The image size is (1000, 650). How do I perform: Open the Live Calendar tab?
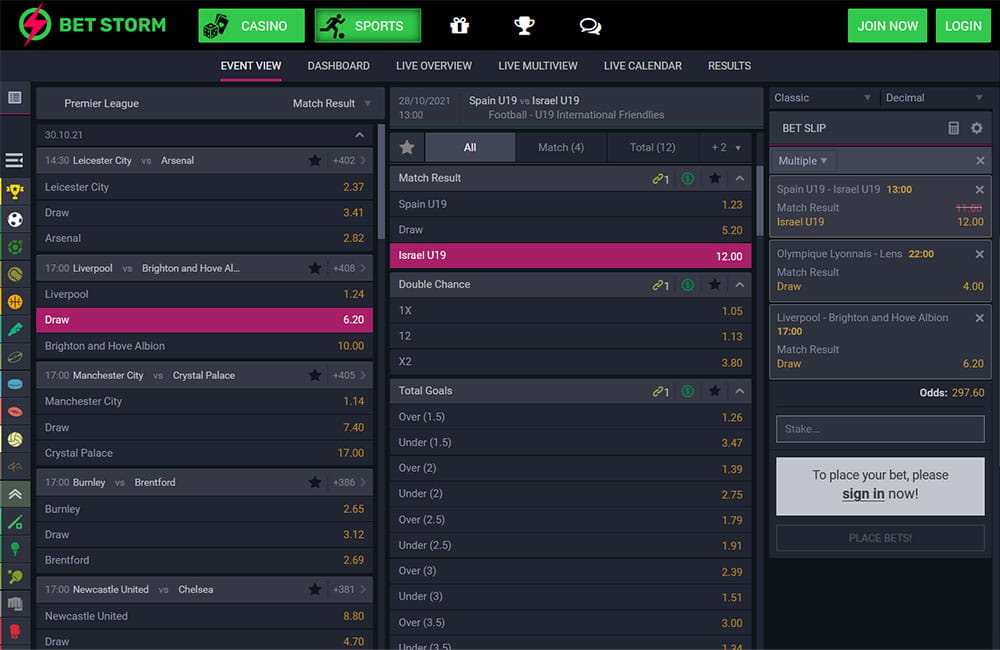(x=643, y=66)
